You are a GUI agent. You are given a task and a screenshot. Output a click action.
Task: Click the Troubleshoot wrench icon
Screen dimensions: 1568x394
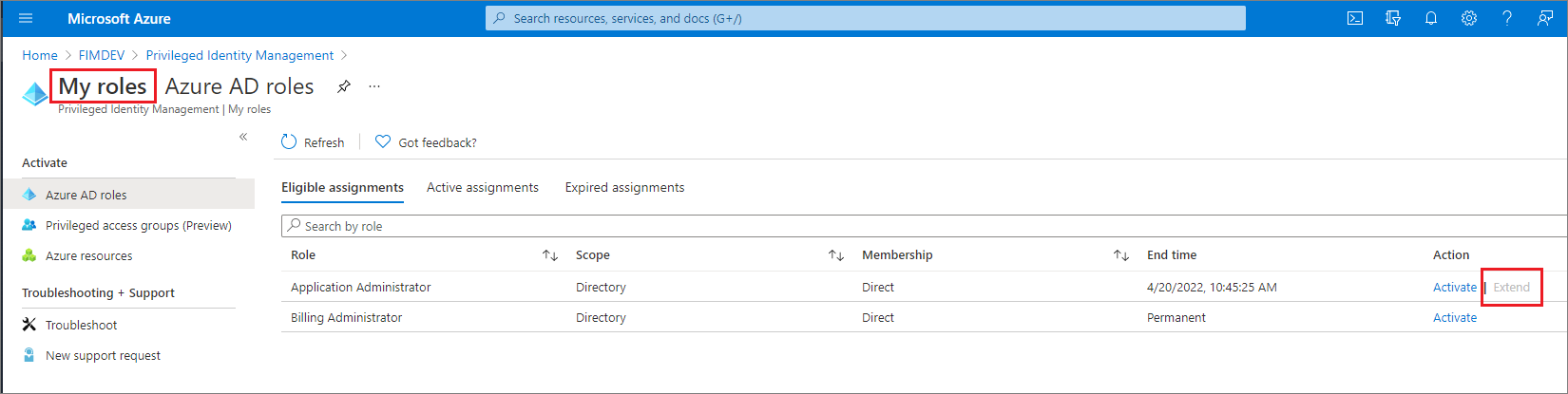[29, 325]
